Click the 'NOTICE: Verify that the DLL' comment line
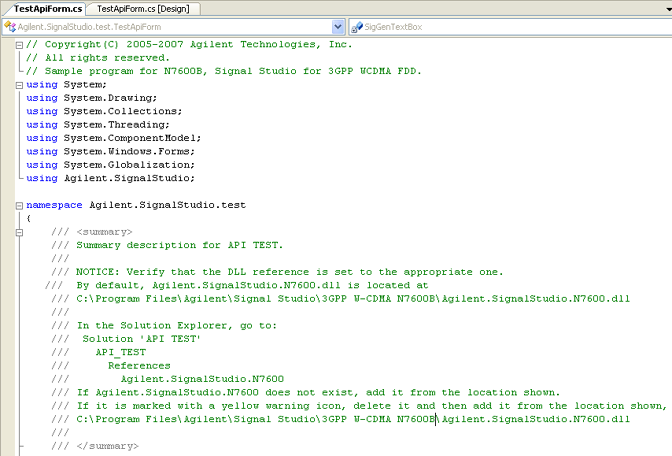The width and height of the screenshot is (672, 456). coord(277,272)
